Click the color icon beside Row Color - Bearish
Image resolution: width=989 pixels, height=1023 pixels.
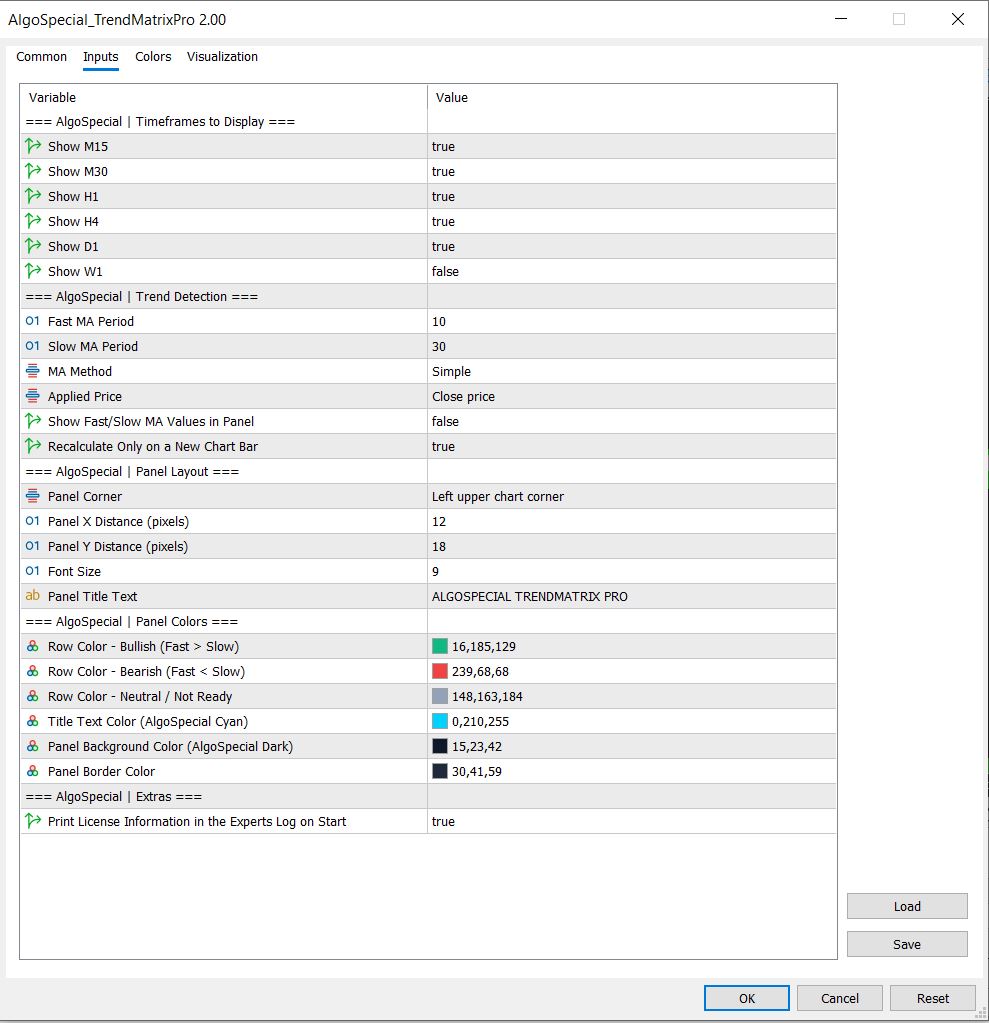pos(33,671)
